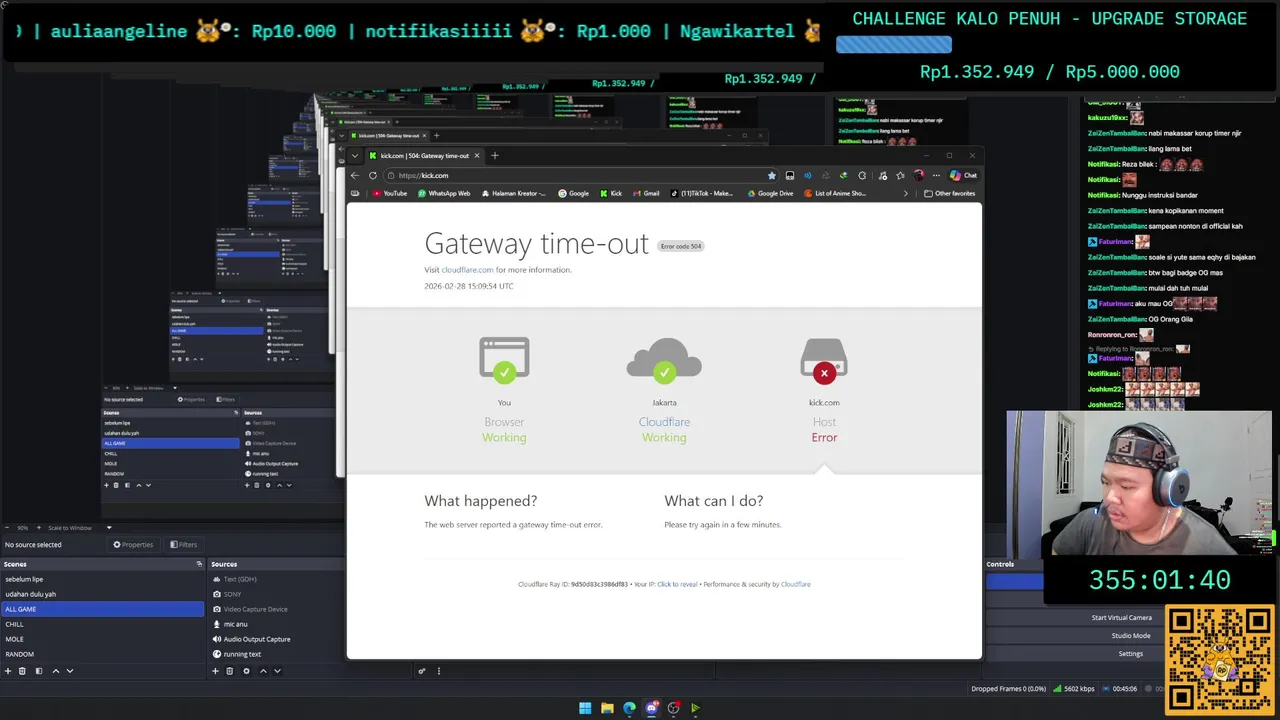Open the Windows Start menu

coord(585,708)
